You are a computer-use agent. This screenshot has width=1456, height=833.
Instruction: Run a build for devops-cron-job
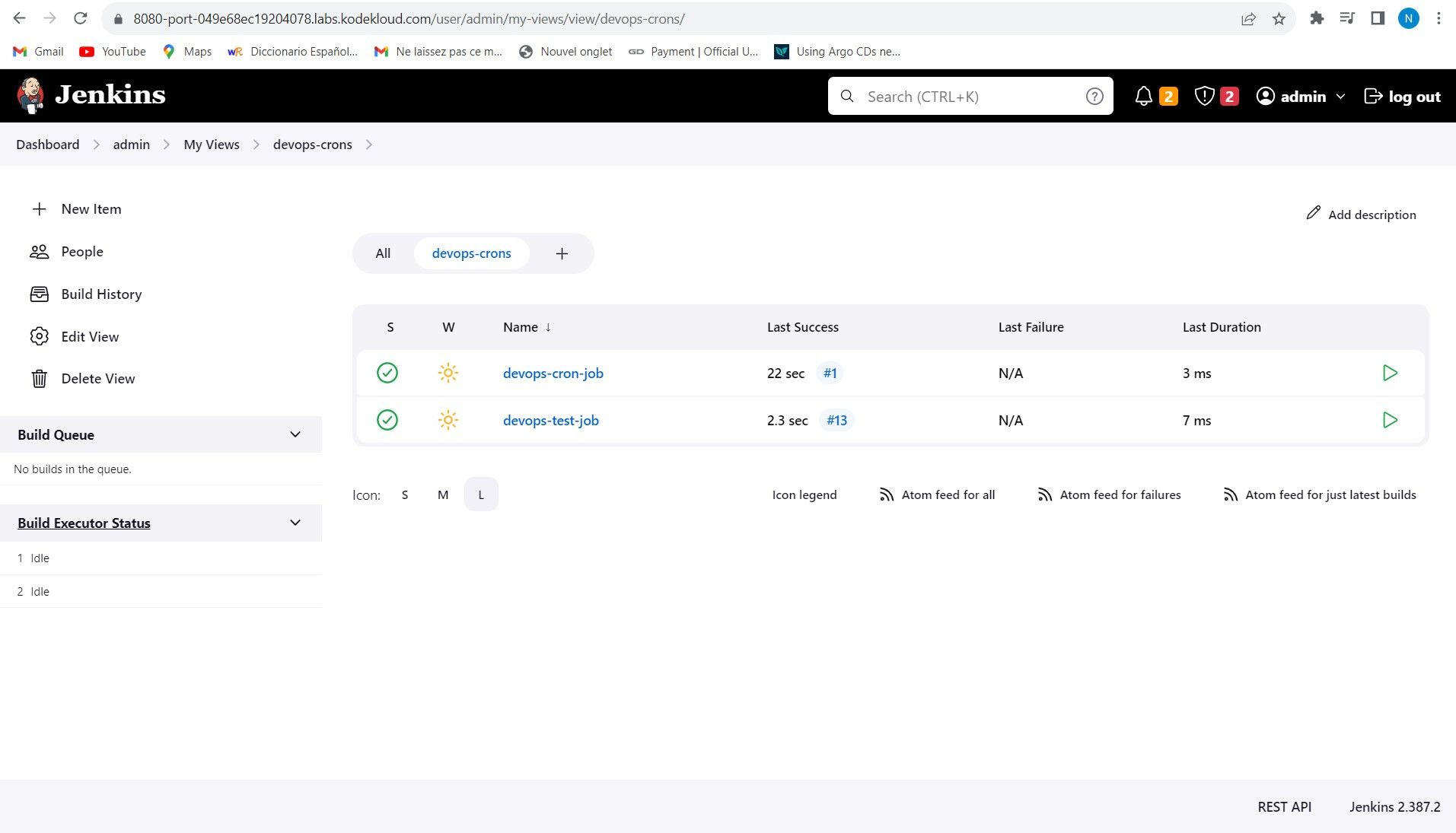tap(1389, 373)
